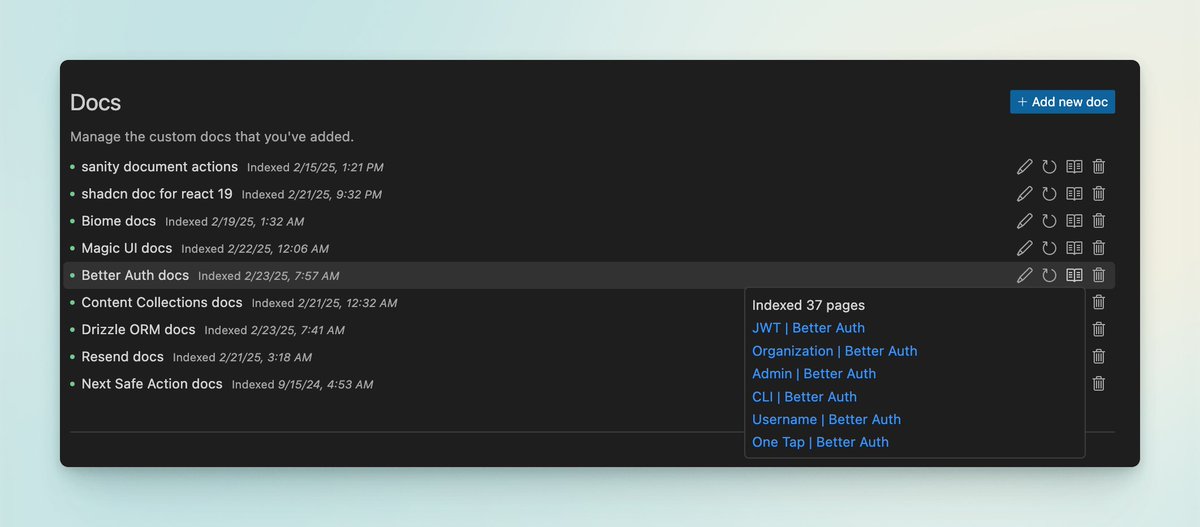This screenshot has width=1200, height=527.
Task: Show indexed pages for sanity document actions
Action: [1074, 167]
